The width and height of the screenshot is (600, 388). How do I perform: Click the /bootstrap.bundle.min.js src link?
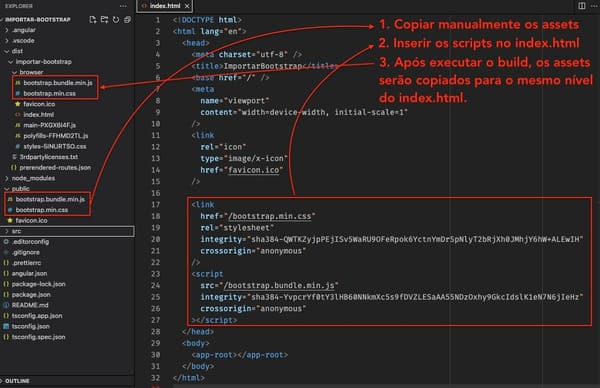click(279, 285)
